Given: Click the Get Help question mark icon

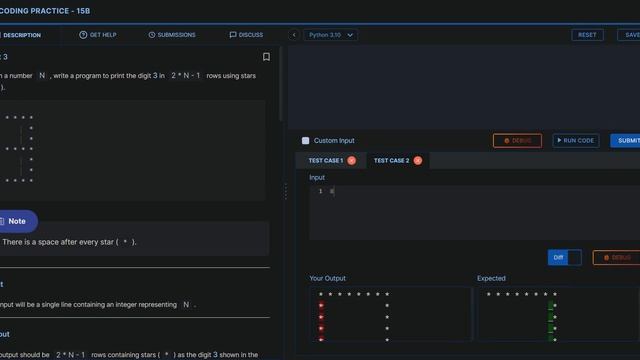Looking at the screenshot, I should click(x=83, y=35).
